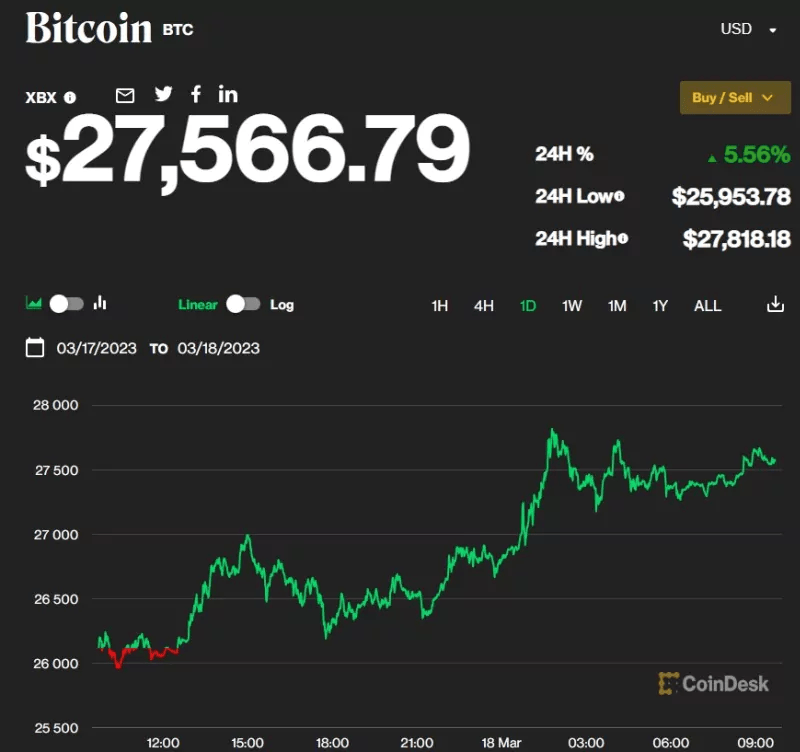Share the Bitcoin price on Twitter
Image resolution: width=800 pixels, height=752 pixels.
(163, 94)
